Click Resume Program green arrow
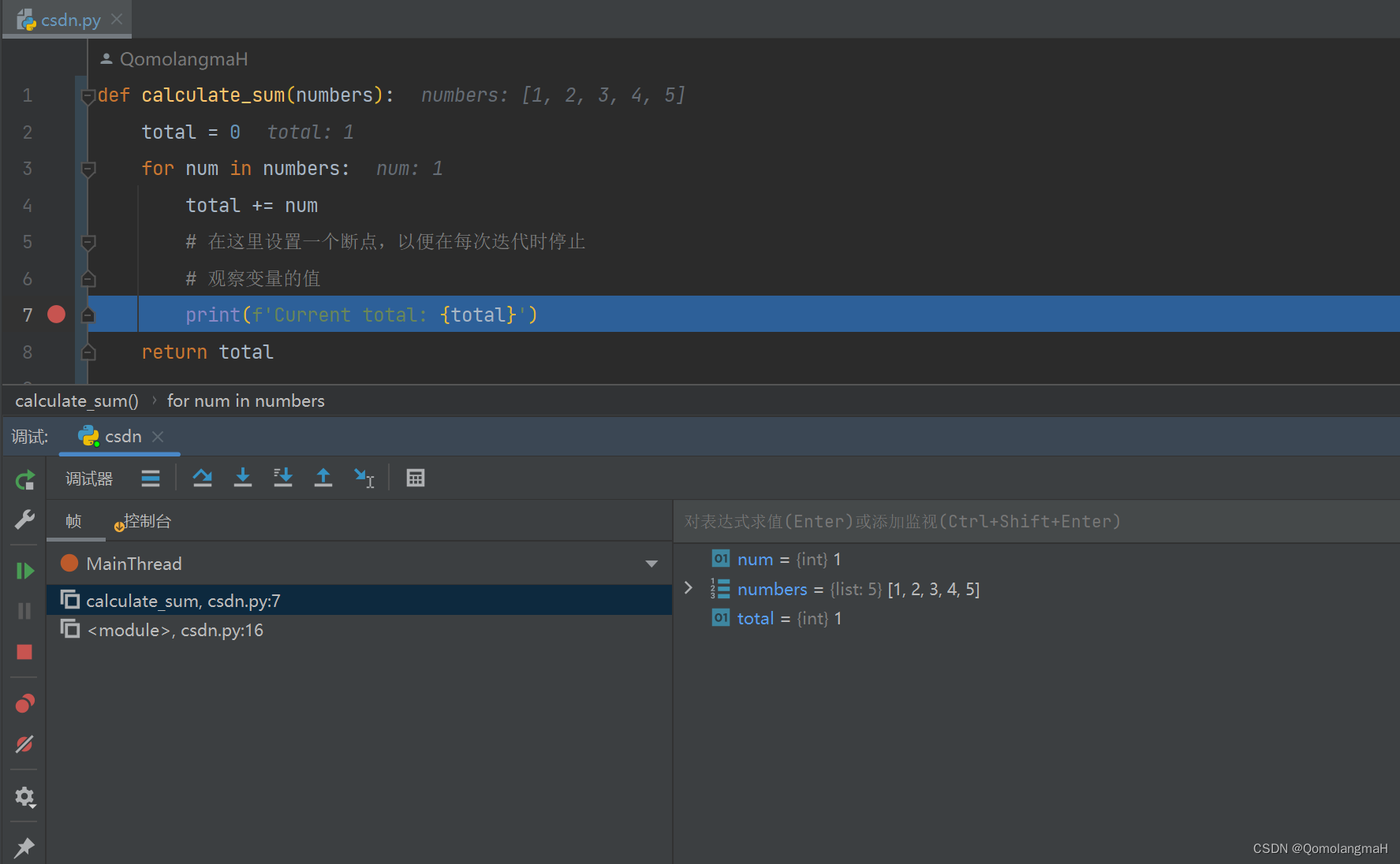The width and height of the screenshot is (1400, 864). (25, 571)
